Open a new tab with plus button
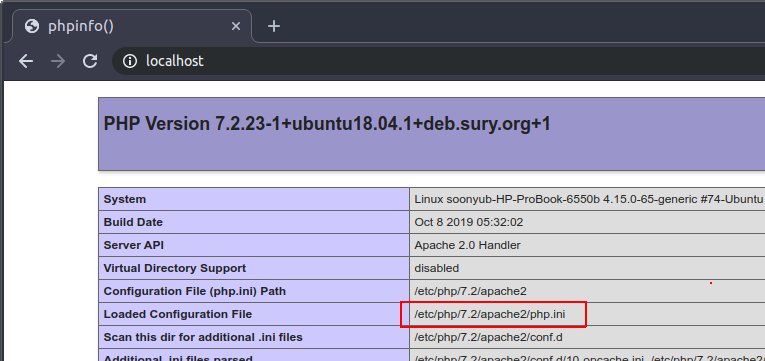The height and width of the screenshot is (361, 765). (274, 26)
